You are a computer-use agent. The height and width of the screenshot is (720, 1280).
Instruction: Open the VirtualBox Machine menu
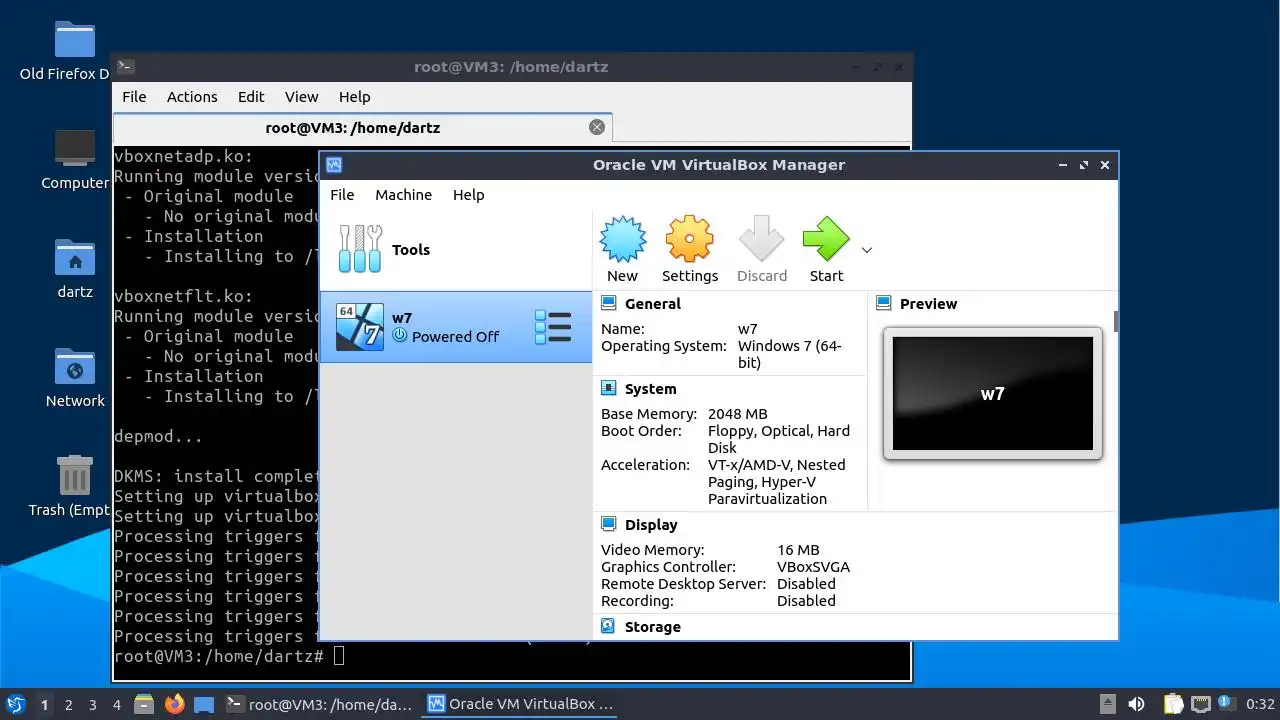click(403, 195)
